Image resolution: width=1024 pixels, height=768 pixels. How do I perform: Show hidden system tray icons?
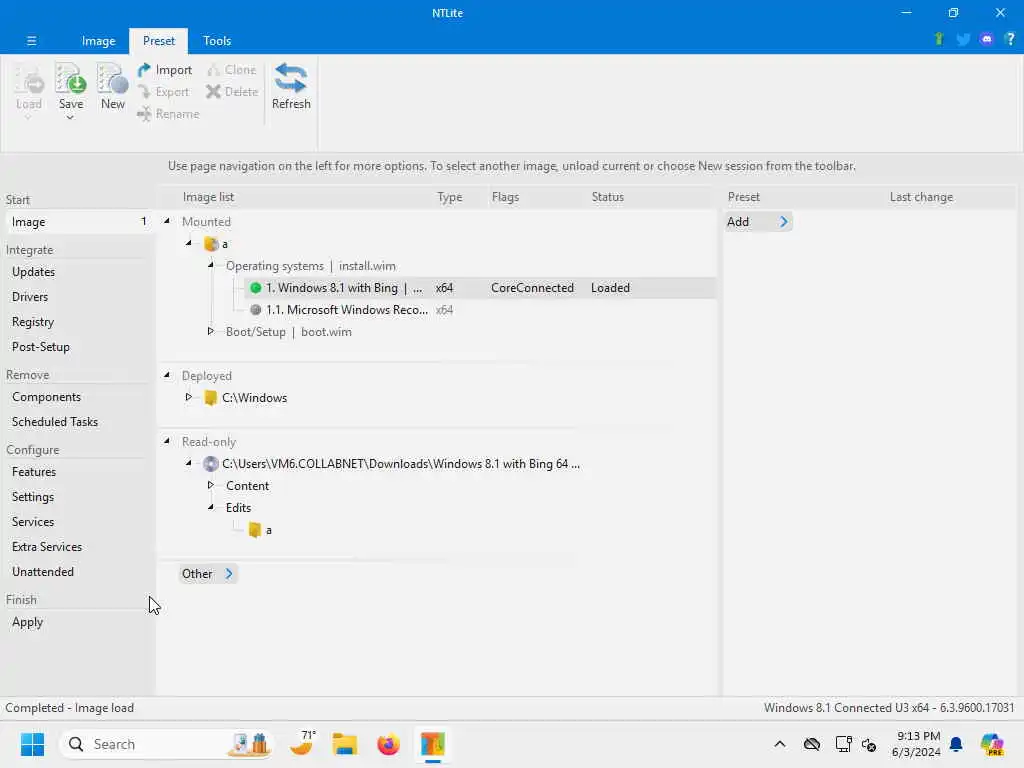780,744
